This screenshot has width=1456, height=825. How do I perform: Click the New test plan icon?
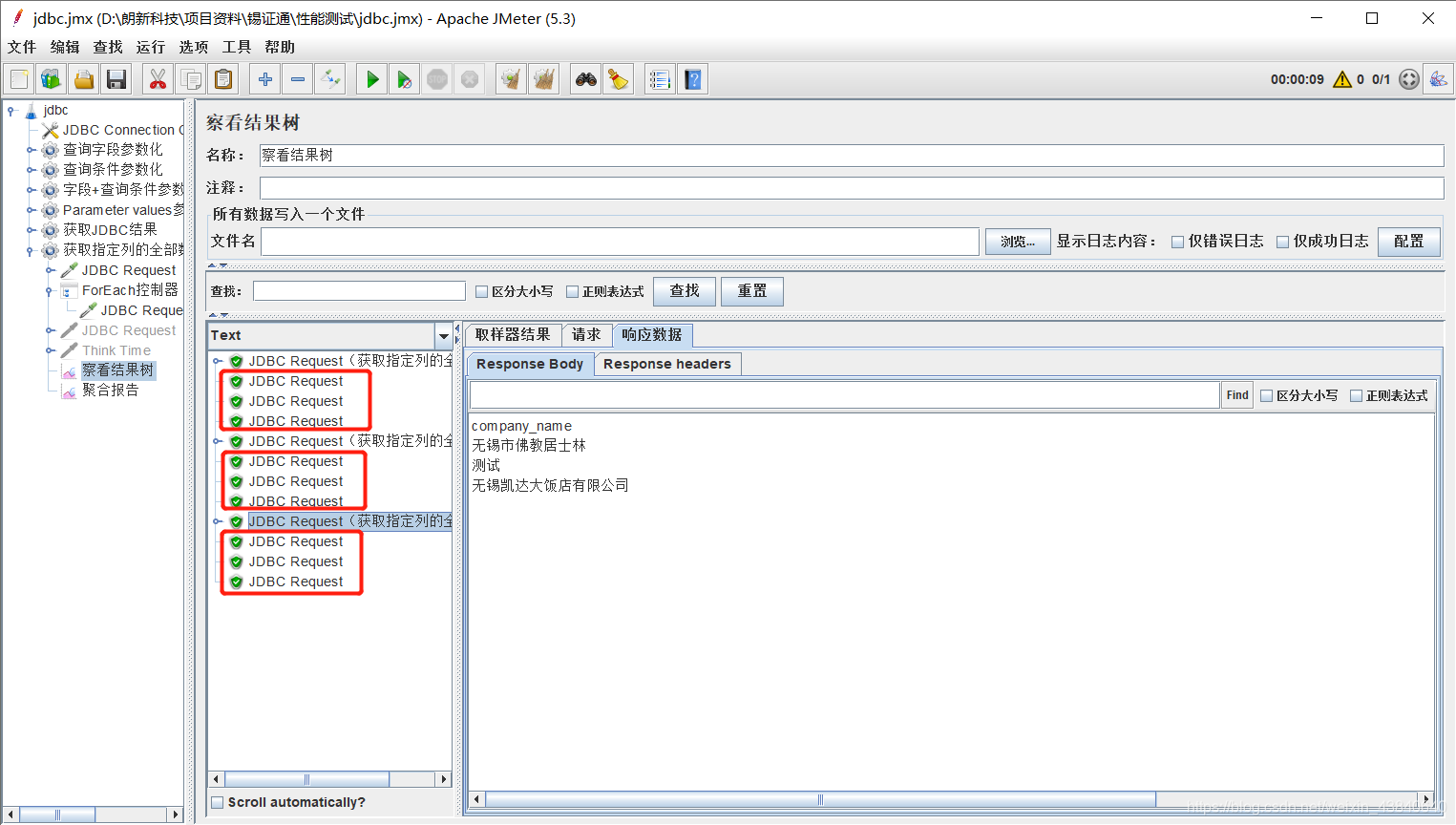pyautogui.click(x=19, y=79)
